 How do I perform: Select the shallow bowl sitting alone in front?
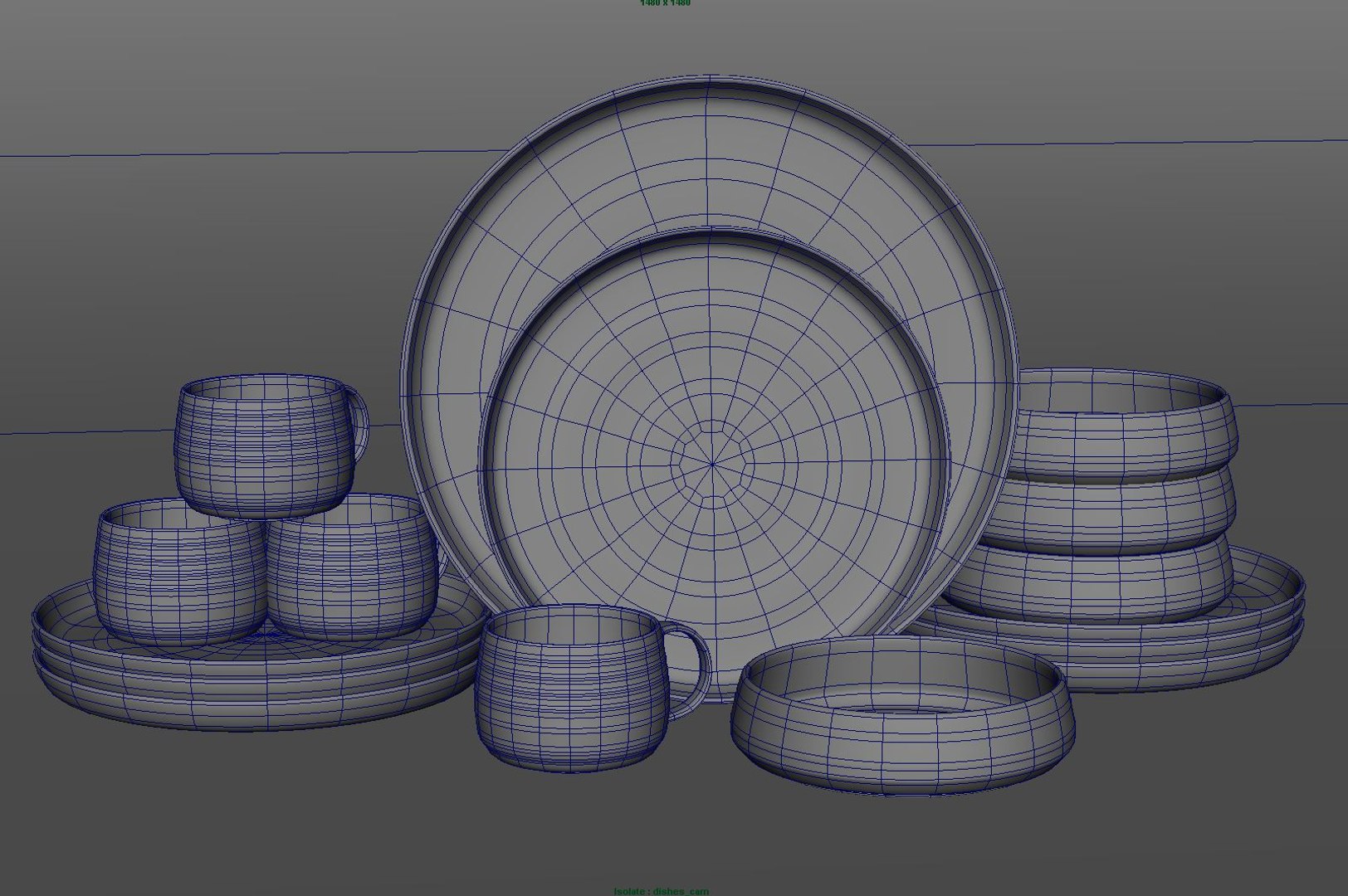click(x=902, y=716)
